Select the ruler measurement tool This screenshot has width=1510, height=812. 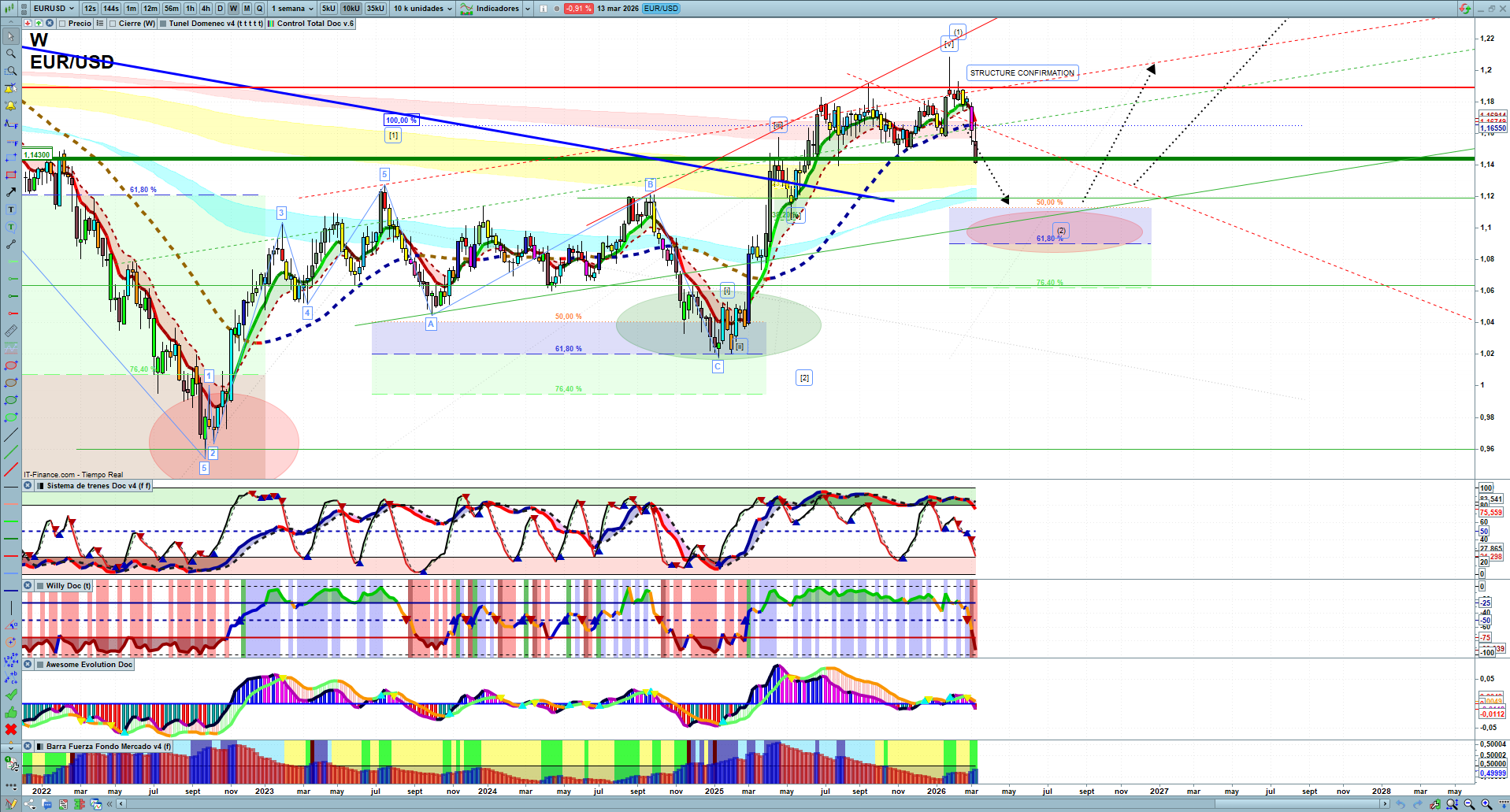10,331
